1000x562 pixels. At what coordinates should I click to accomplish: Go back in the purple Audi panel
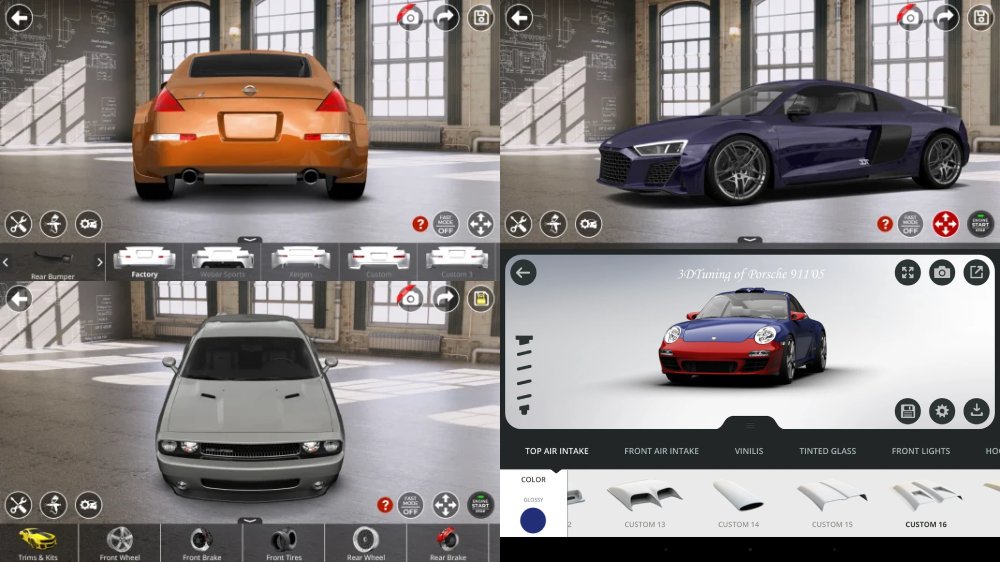(x=519, y=18)
